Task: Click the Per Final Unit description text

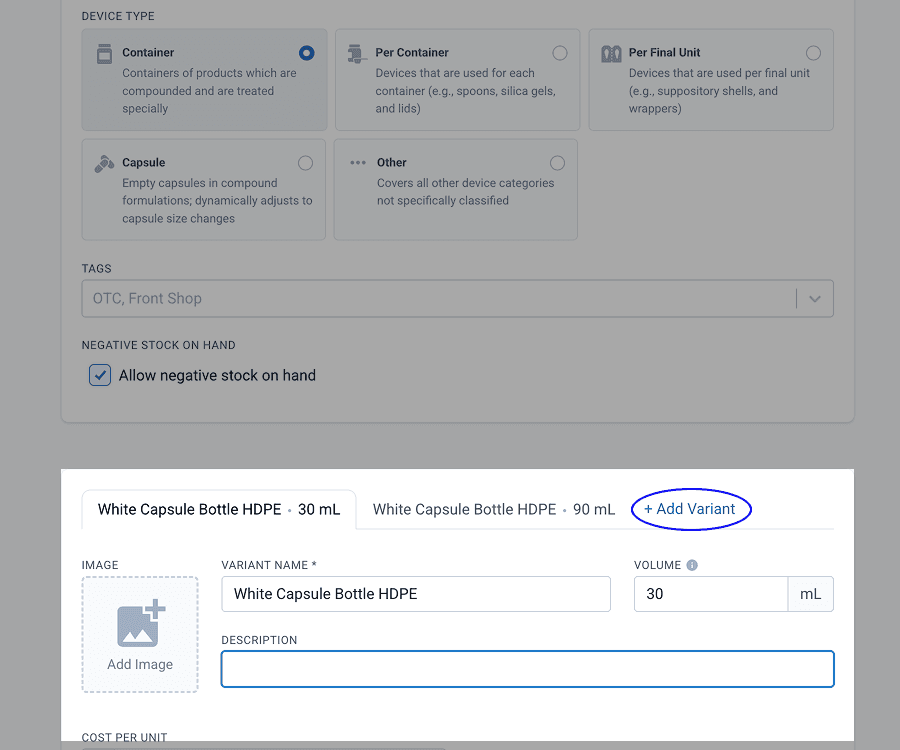Action: point(719,91)
